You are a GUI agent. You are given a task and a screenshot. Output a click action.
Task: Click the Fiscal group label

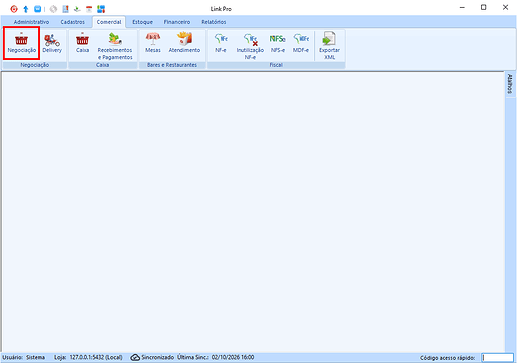pyautogui.click(x=276, y=65)
